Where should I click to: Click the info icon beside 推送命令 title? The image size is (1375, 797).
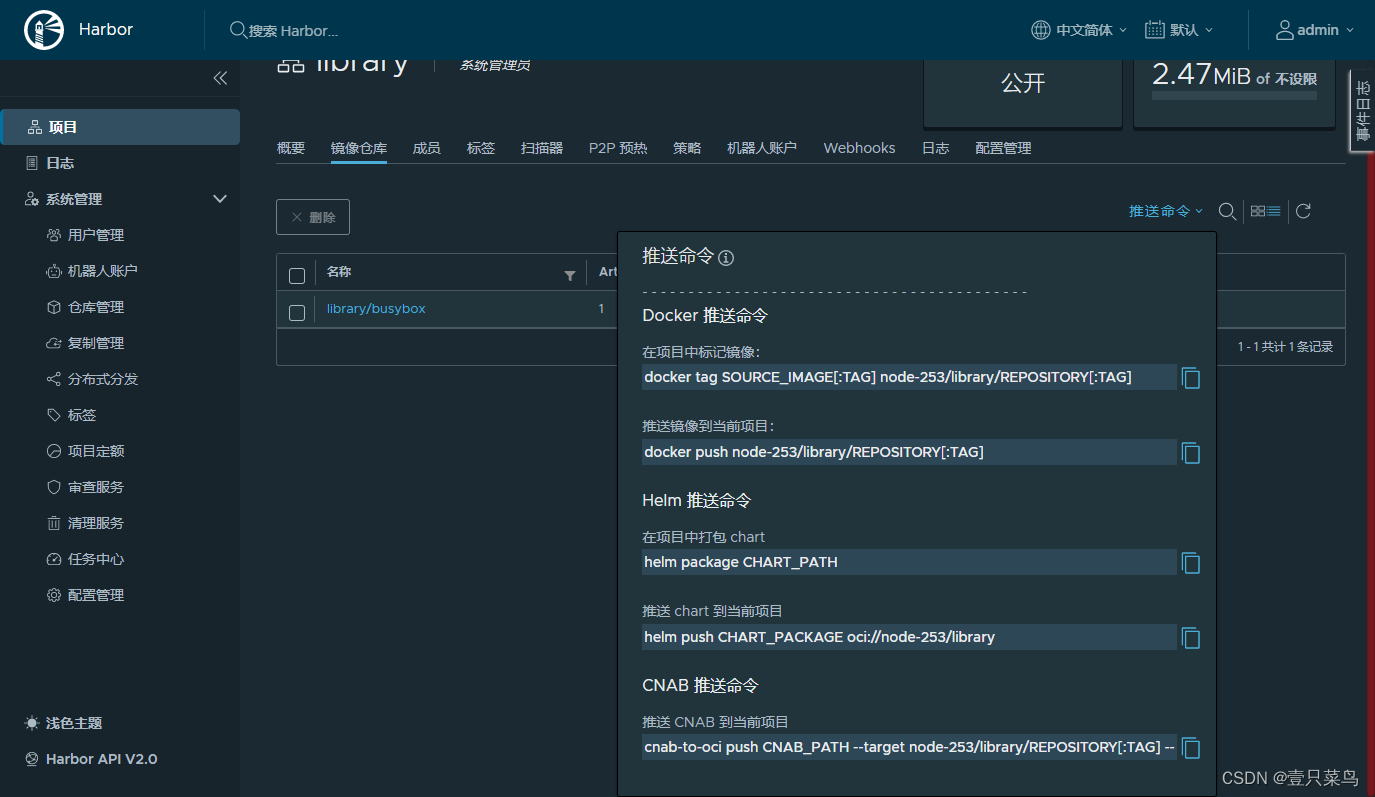(x=726, y=258)
